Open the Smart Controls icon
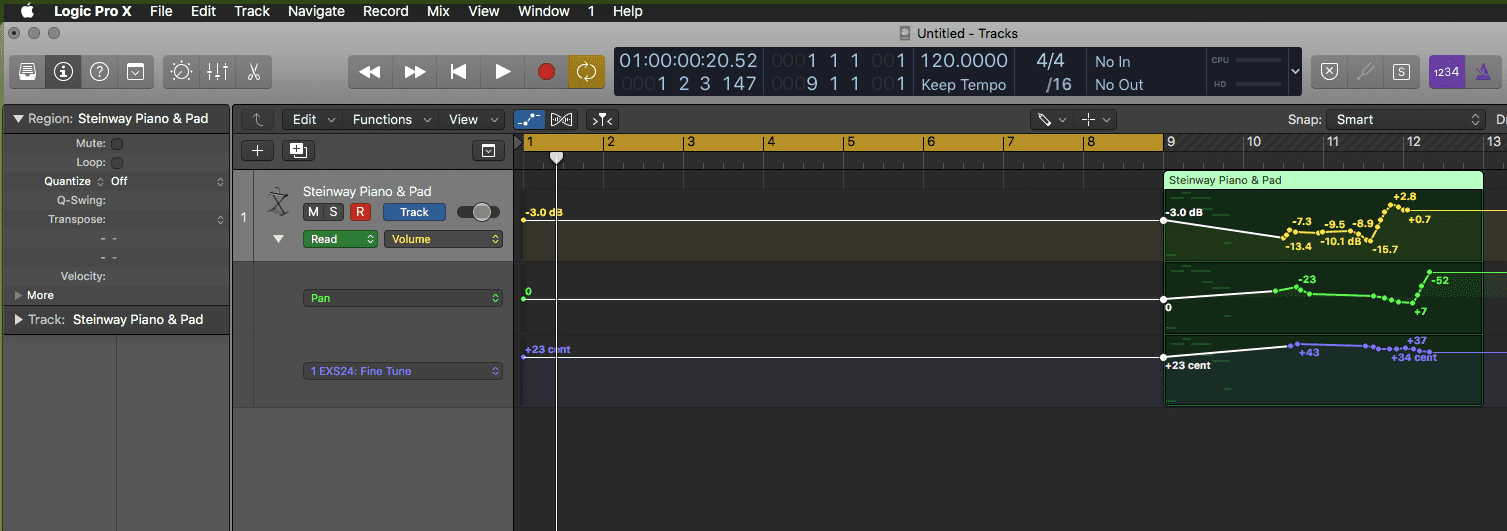 coord(181,72)
